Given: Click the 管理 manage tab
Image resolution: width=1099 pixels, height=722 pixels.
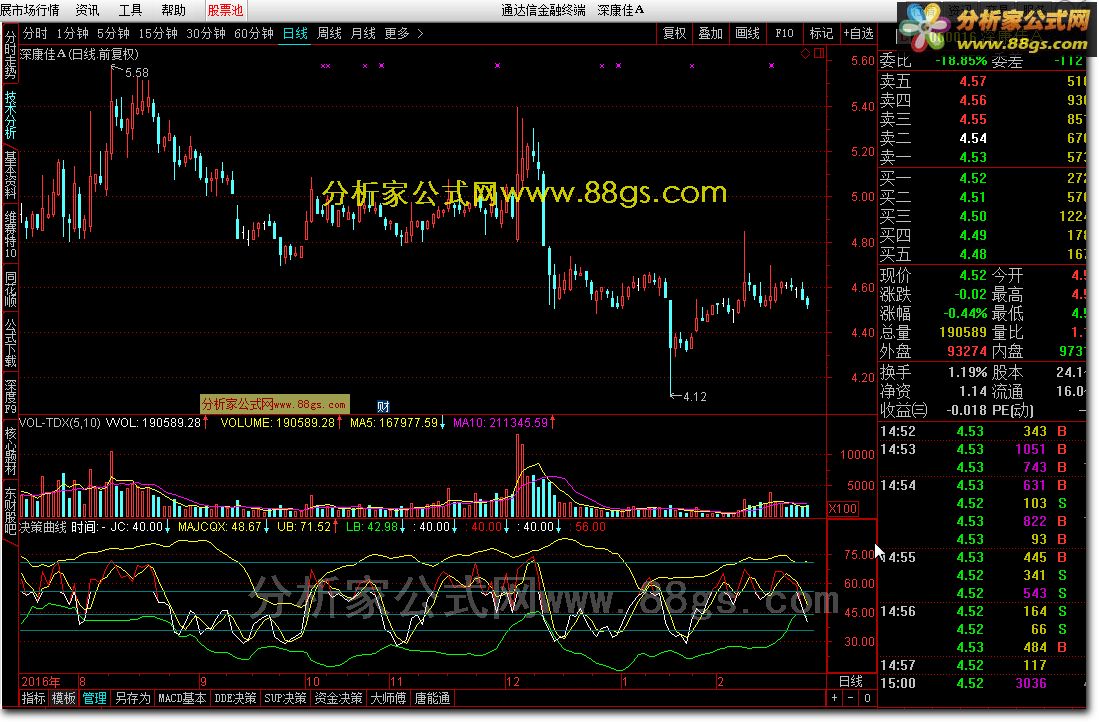Looking at the screenshot, I should 94,698.
